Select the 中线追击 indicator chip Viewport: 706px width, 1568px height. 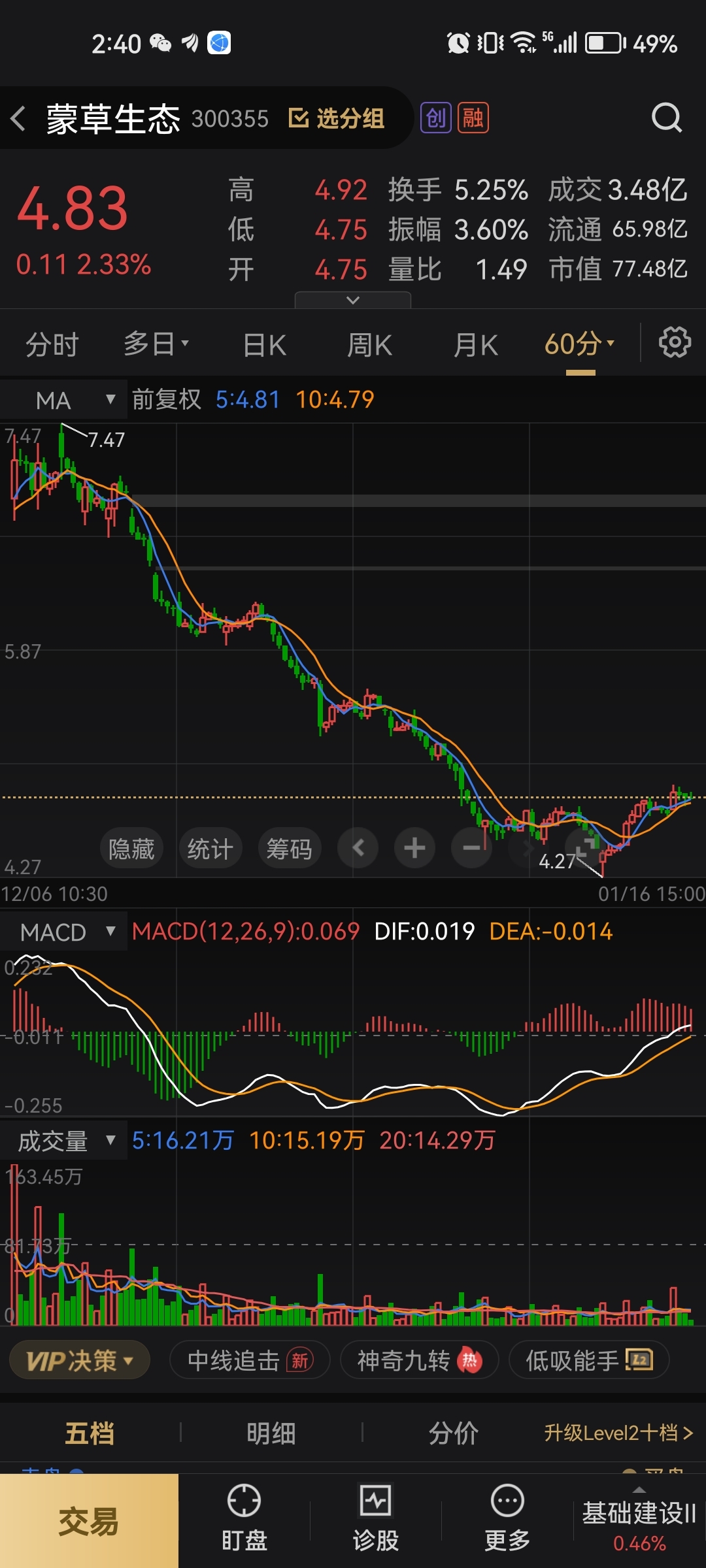(x=250, y=1360)
